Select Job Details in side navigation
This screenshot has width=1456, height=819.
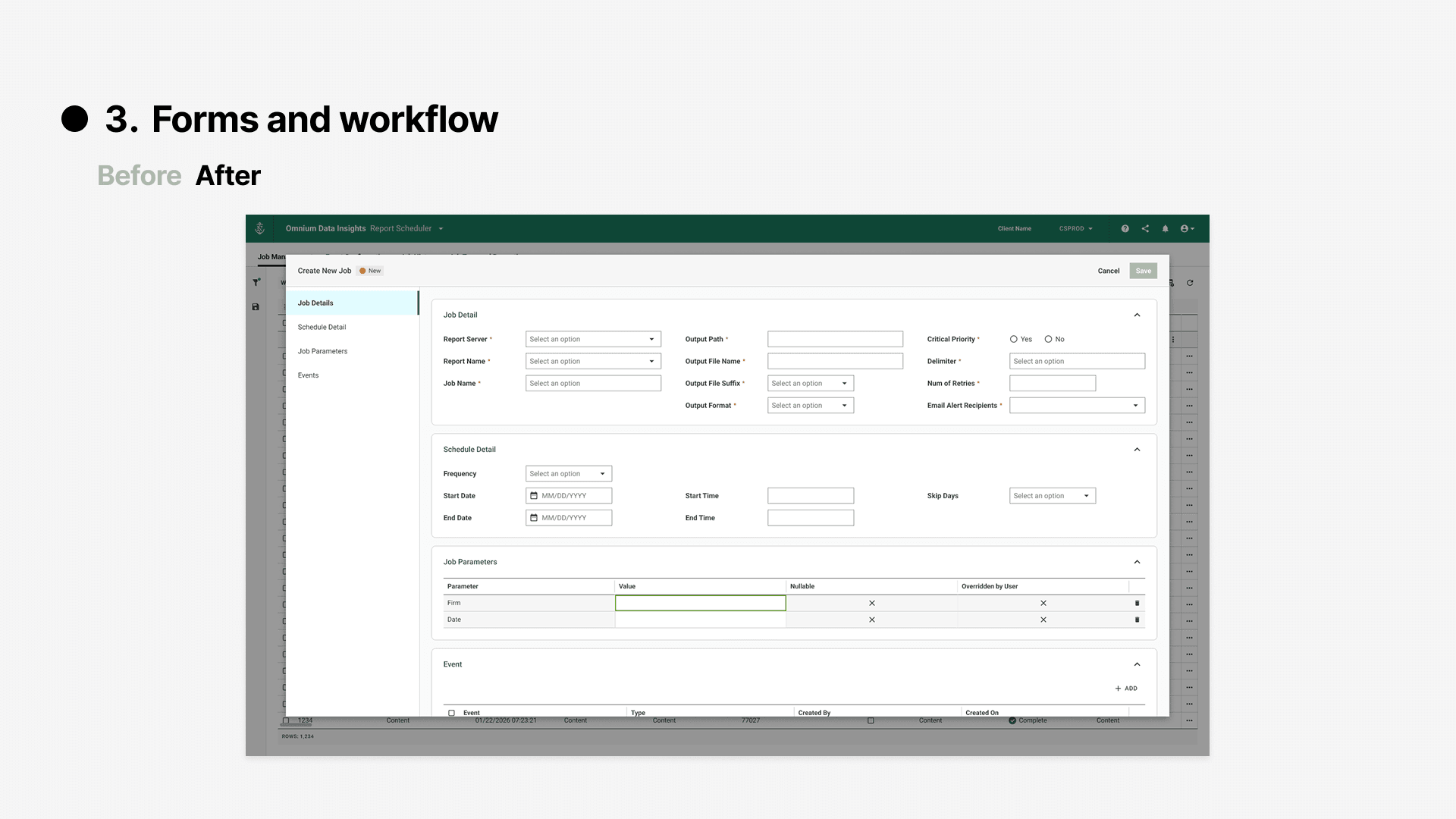(352, 303)
